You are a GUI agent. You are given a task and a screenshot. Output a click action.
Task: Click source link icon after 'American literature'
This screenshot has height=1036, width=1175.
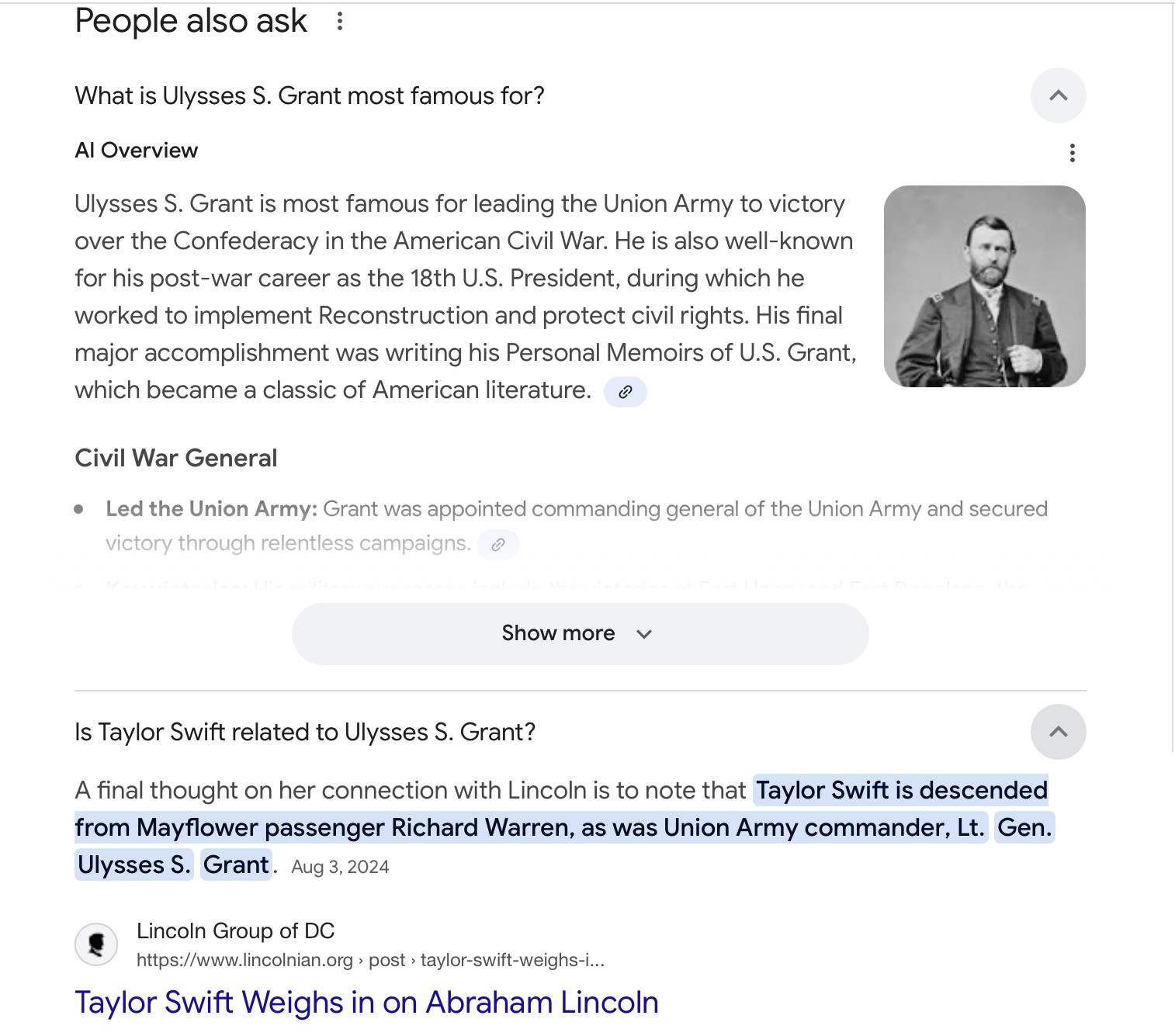pos(625,392)
